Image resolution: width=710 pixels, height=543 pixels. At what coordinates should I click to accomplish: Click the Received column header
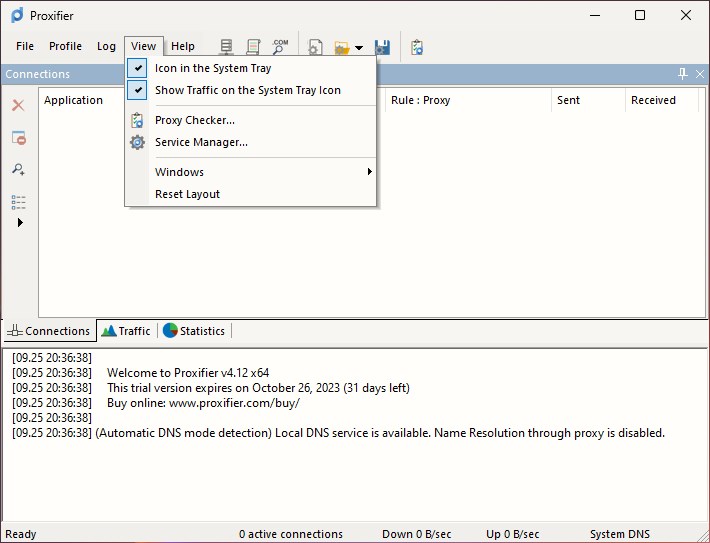[653, 100]
